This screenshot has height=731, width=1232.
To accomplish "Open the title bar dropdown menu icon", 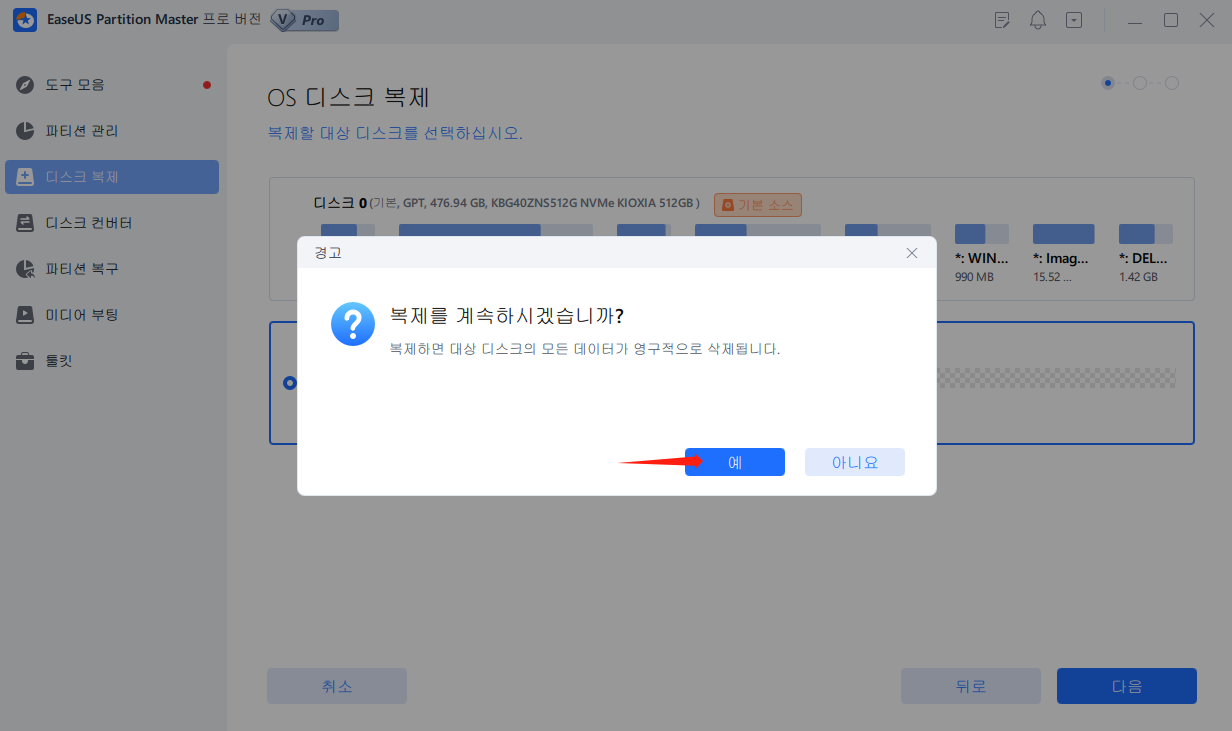I will [x=1074, y=20].
